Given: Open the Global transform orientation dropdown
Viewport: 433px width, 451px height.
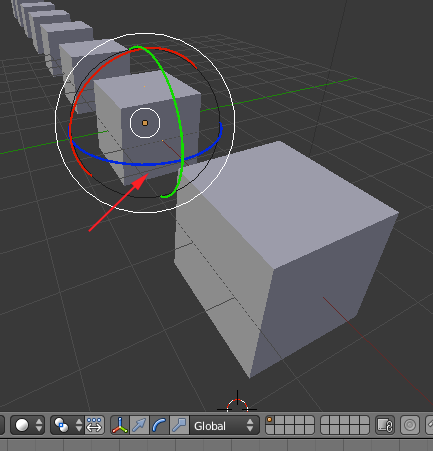Looking at the screenshot, I should tap(224, 426).
